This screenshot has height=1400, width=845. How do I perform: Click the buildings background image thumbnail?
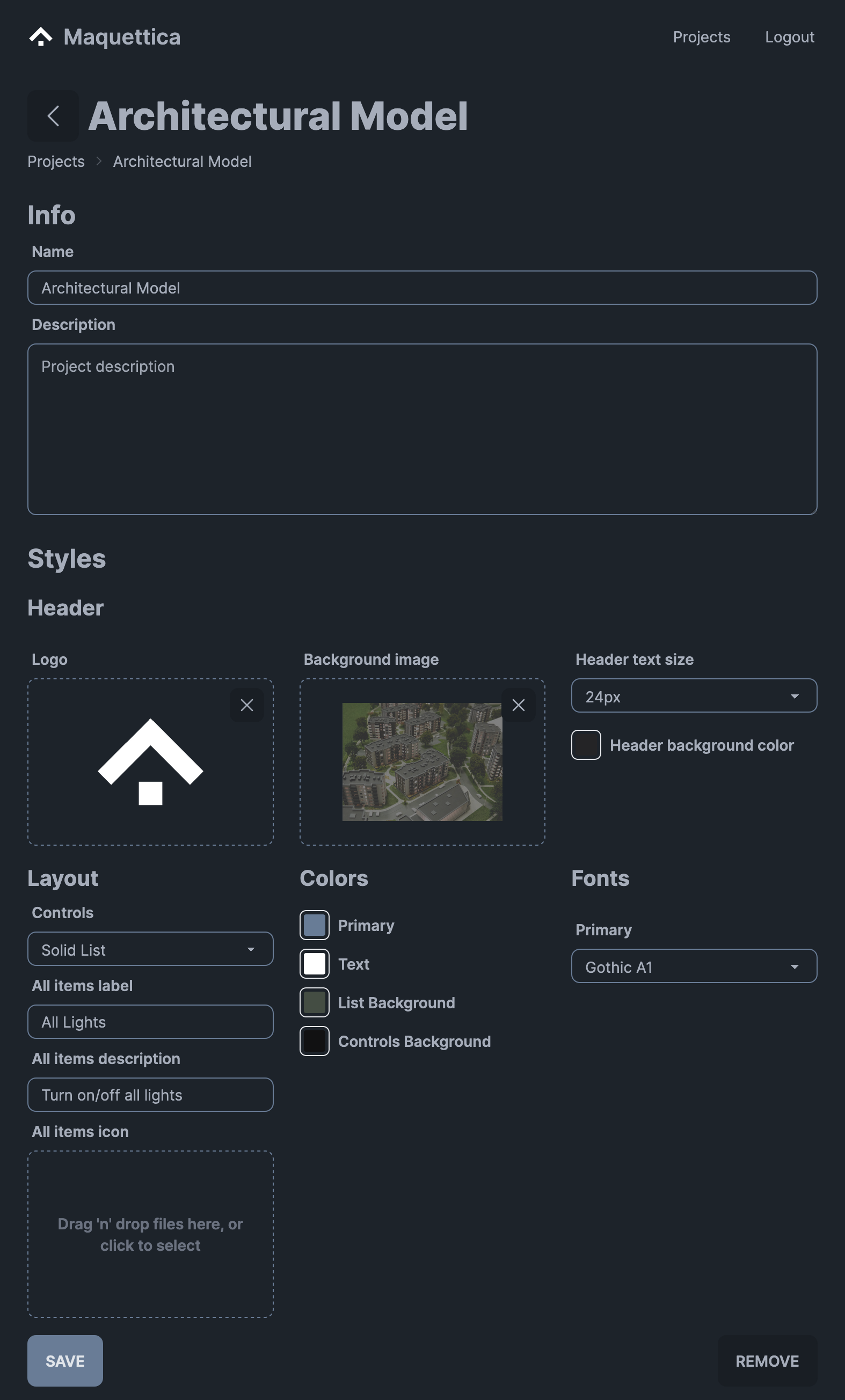click(421, 762)
